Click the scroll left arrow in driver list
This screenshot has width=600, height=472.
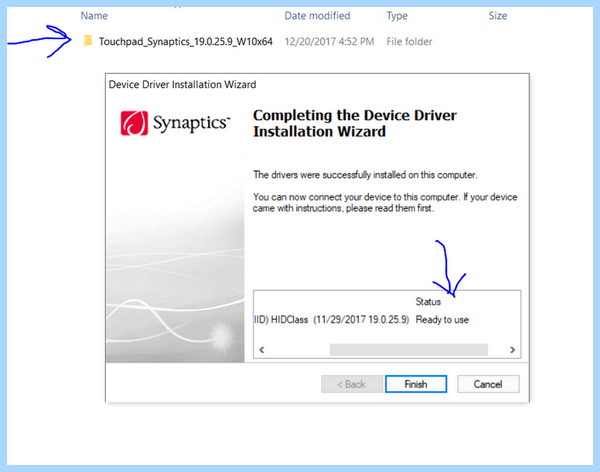coord(262,350)
